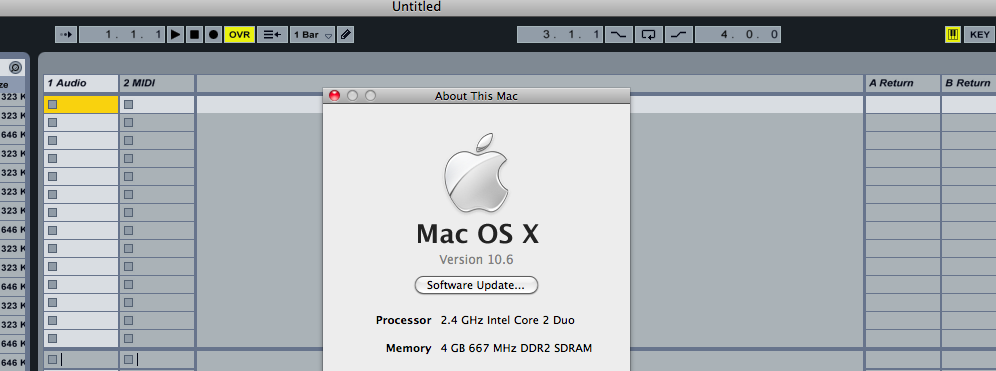Click the bottom clip slot of 1 Audio track
The width and height of the screenshot is (996, 371).
click(81, 338)
